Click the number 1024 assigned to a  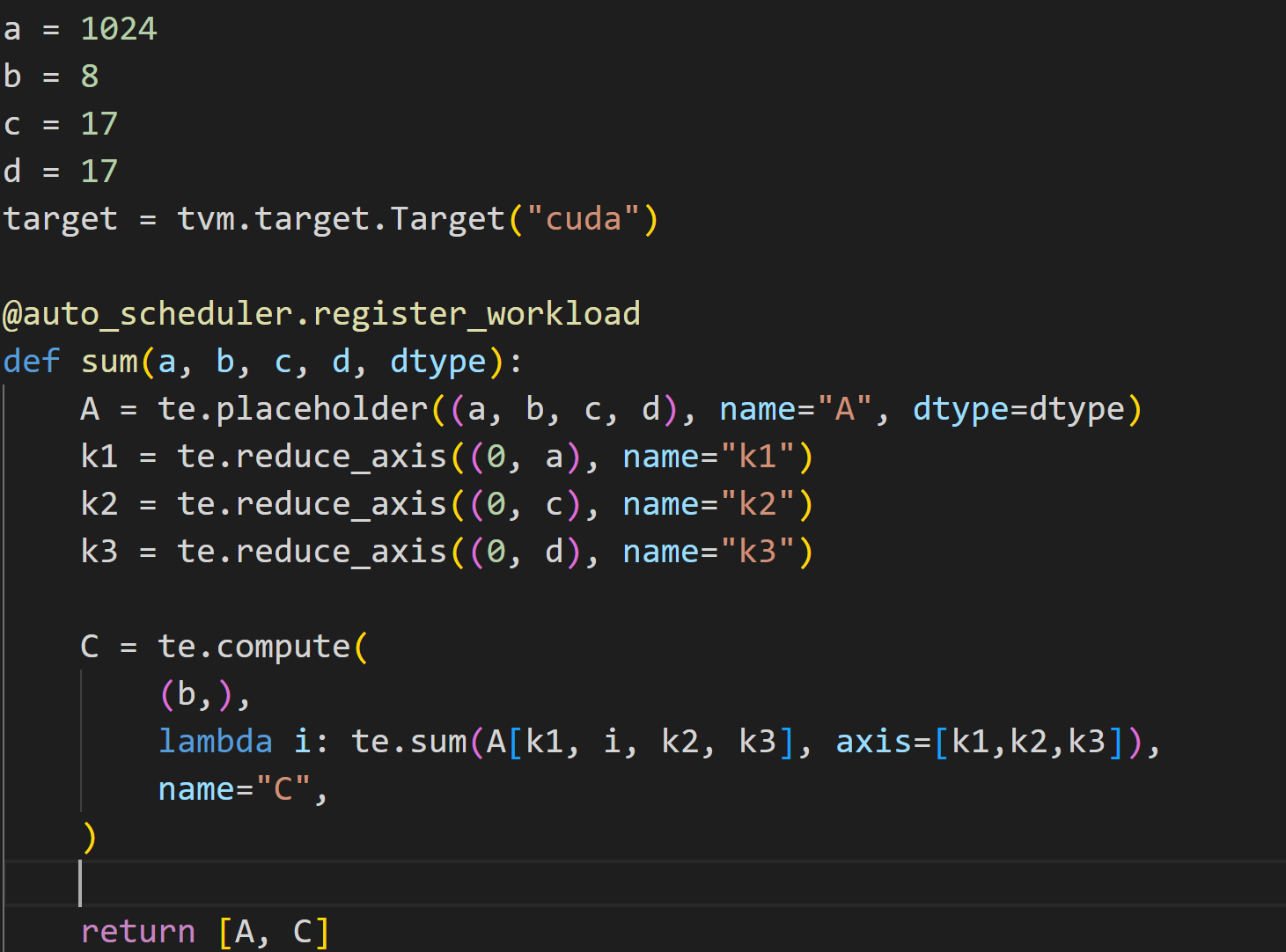pos(118,29)
